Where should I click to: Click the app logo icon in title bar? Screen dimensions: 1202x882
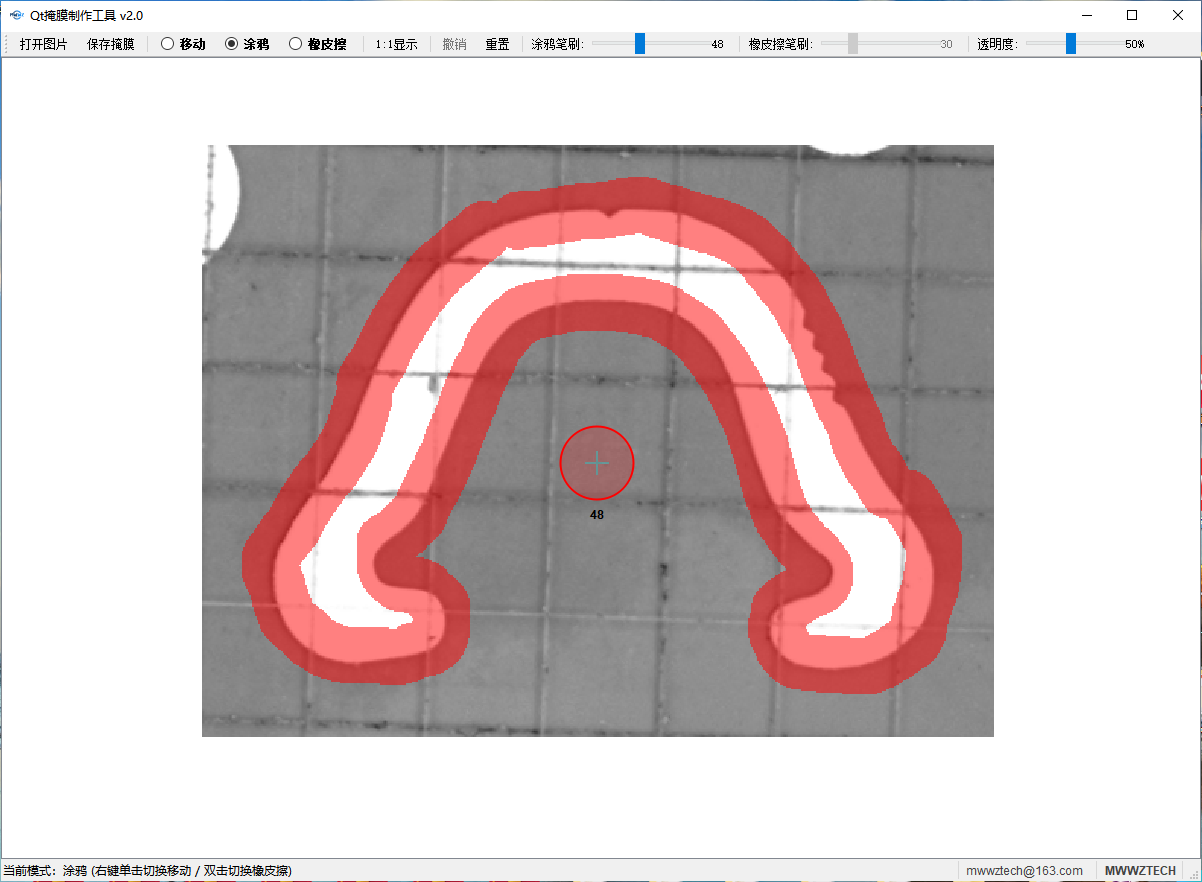pyautogui.click(x=16, y=15)
